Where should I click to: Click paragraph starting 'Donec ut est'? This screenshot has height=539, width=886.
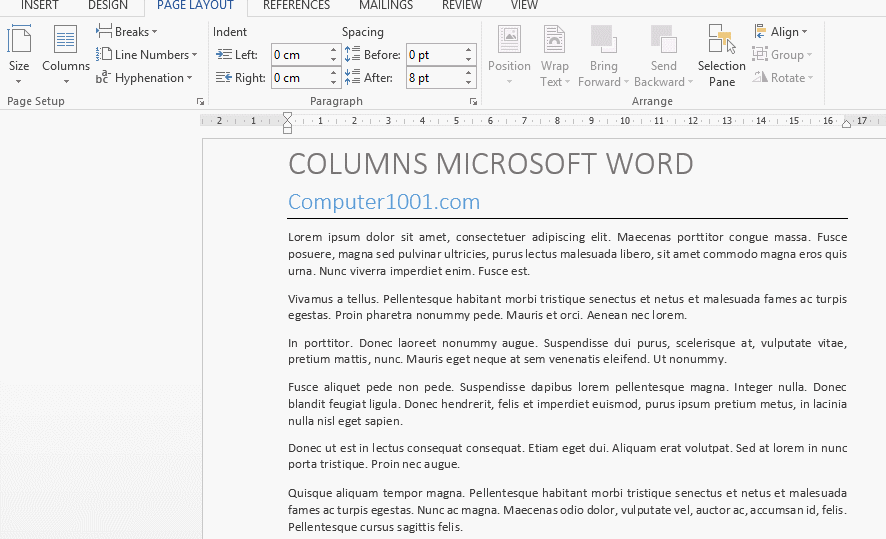click(567, 456)
